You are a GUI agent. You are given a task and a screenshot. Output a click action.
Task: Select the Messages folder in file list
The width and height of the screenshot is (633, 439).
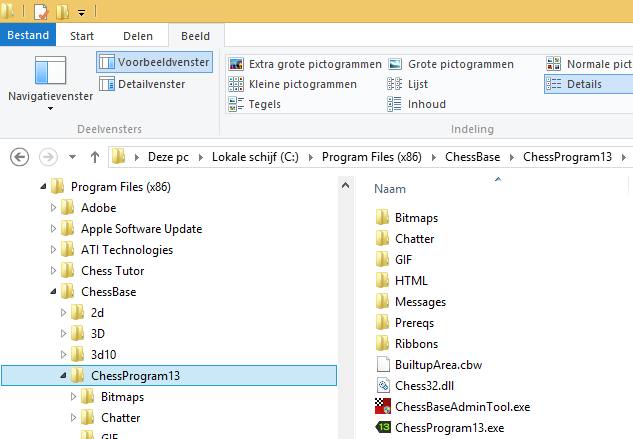411,302
